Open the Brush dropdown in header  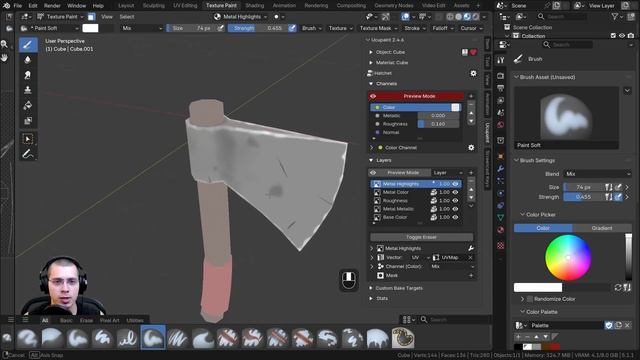click(x=311, y=28)
